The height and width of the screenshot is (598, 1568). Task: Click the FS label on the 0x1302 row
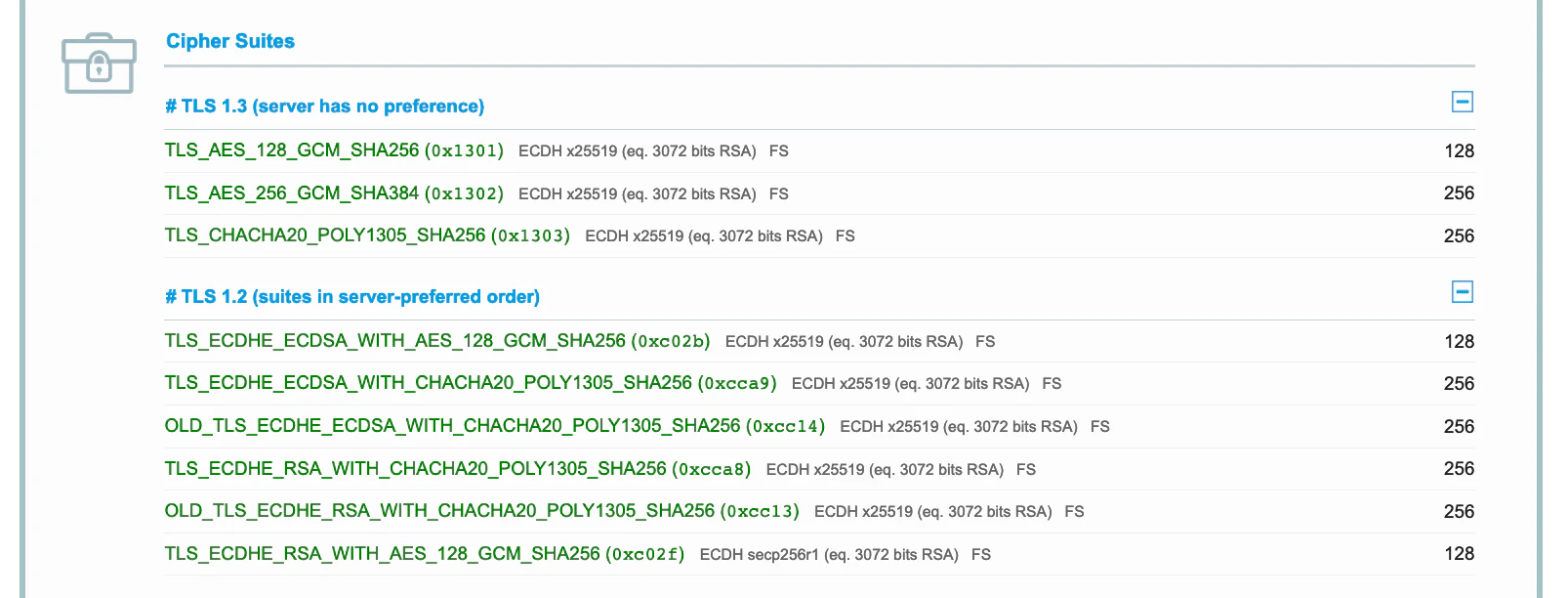[x=779, y=194]
